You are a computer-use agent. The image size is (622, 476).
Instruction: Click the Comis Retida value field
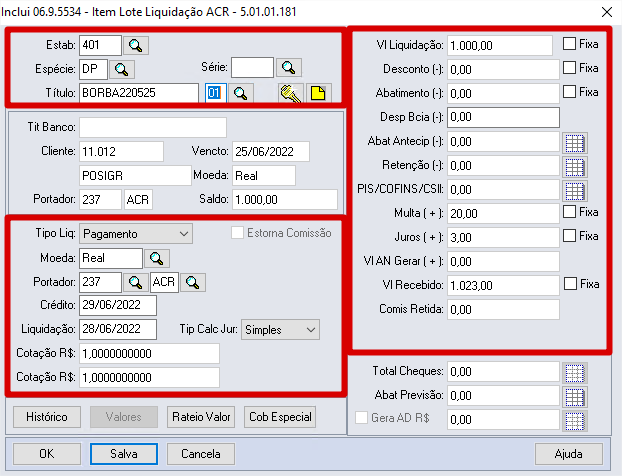[503, 310]
